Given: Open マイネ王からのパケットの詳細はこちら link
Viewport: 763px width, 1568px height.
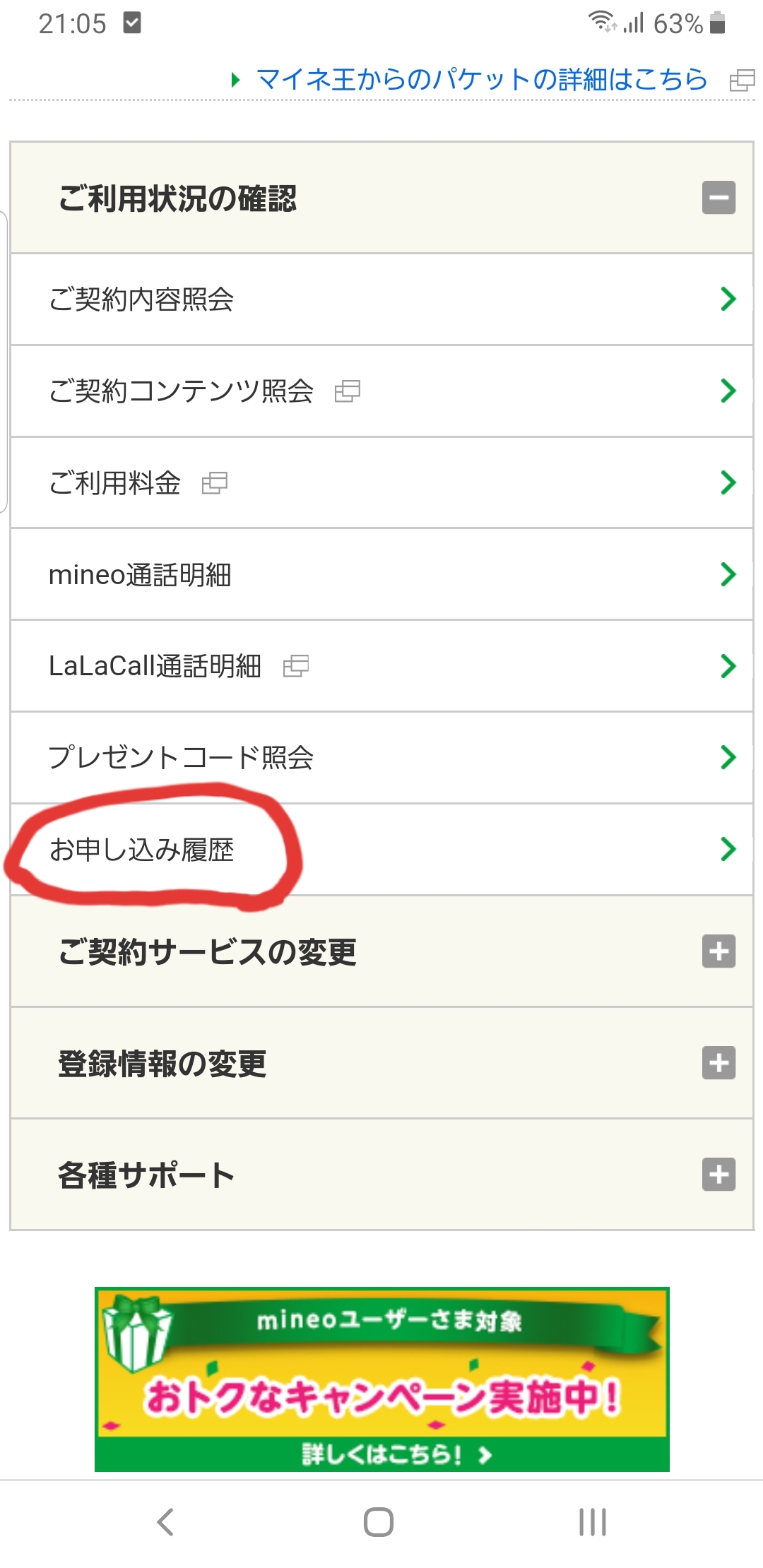Looking at the screenshot, I should coord(480,80).
